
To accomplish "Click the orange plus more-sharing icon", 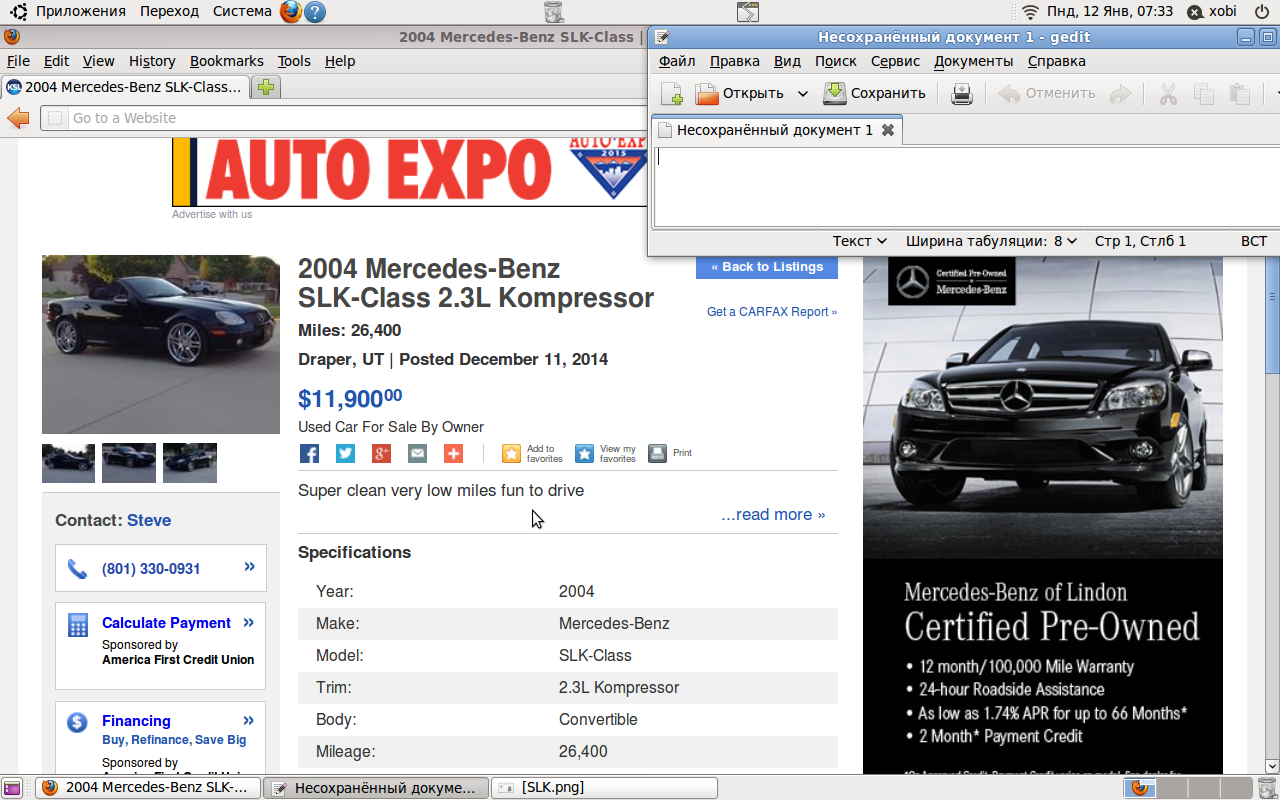I will tap(453, 454).
